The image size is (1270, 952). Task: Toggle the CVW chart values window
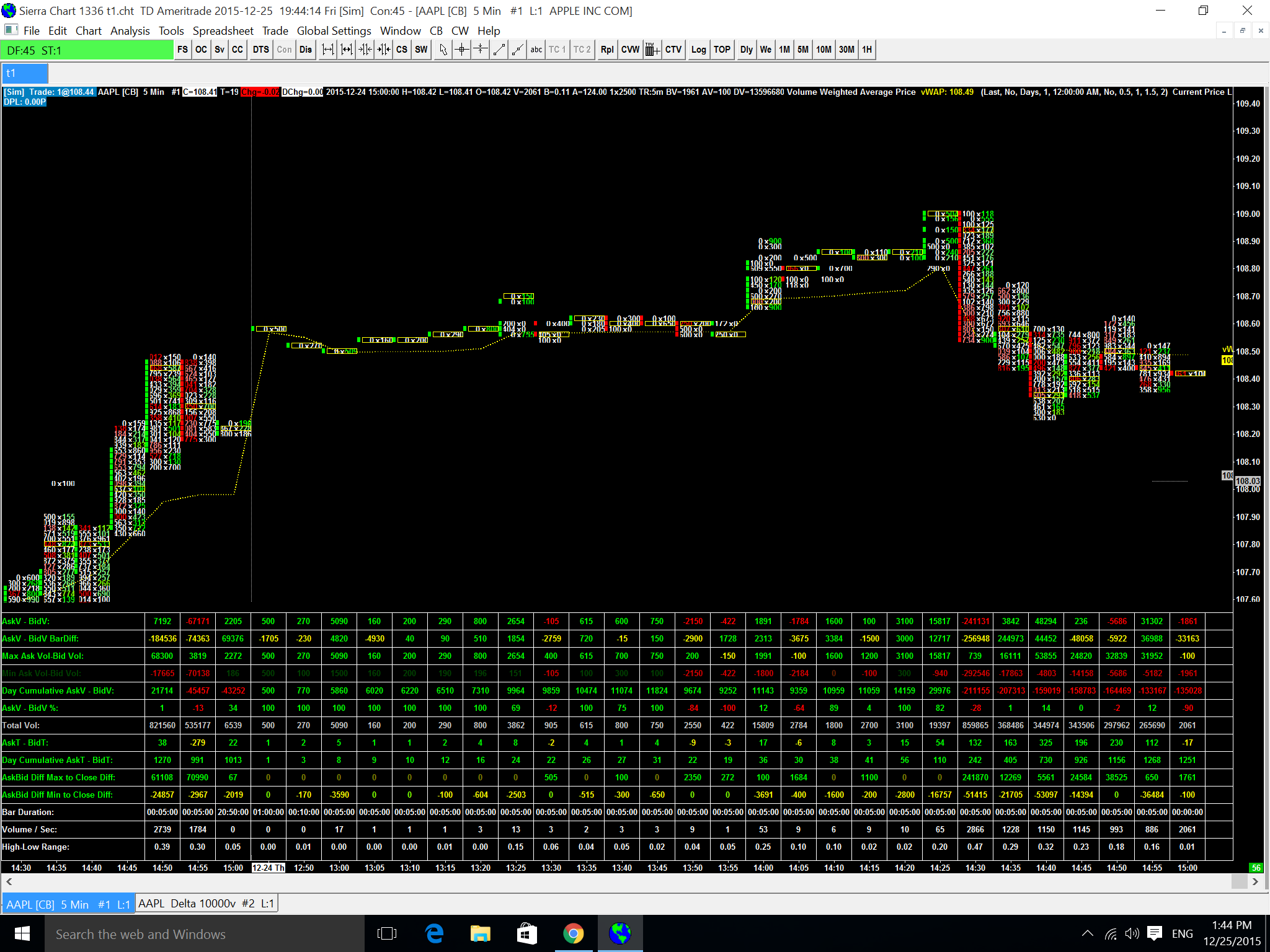click(x=630, y=50)
